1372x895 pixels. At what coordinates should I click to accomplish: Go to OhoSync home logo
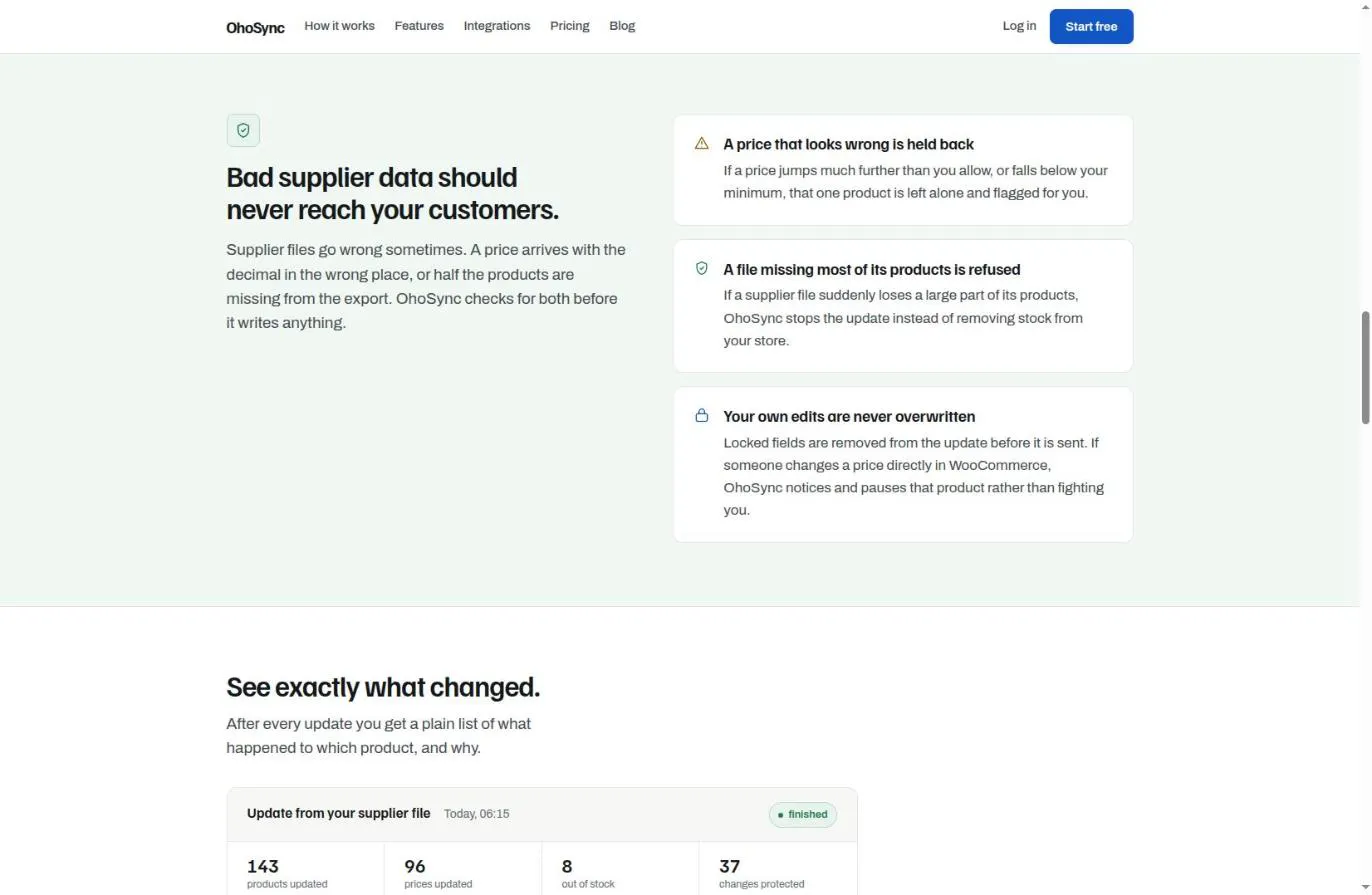pos(255,27)
